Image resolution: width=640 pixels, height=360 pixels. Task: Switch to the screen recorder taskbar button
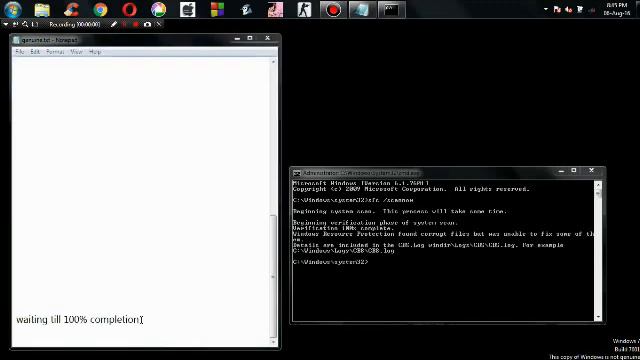point(333,9)
